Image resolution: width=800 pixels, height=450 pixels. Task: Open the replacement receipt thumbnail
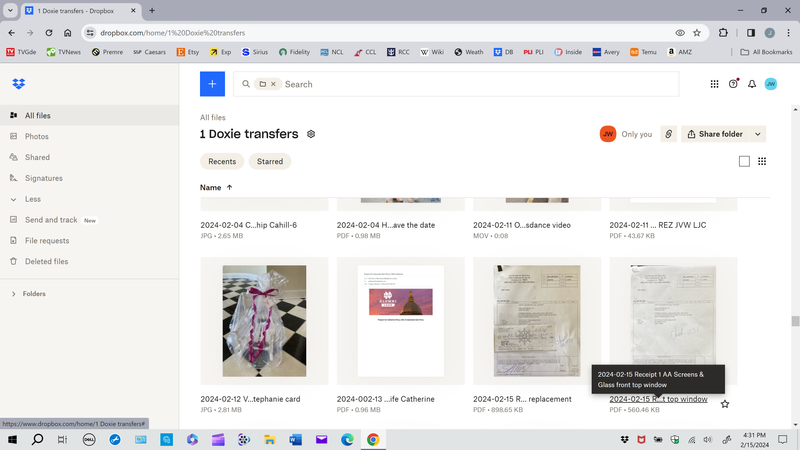coord(537,321)
